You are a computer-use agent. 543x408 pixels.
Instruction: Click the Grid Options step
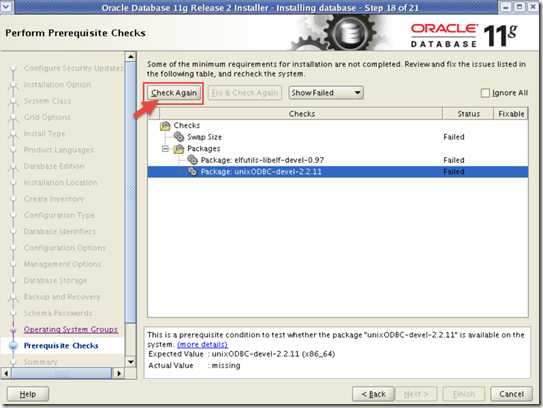pyautogui.click(x=47, y=117)
